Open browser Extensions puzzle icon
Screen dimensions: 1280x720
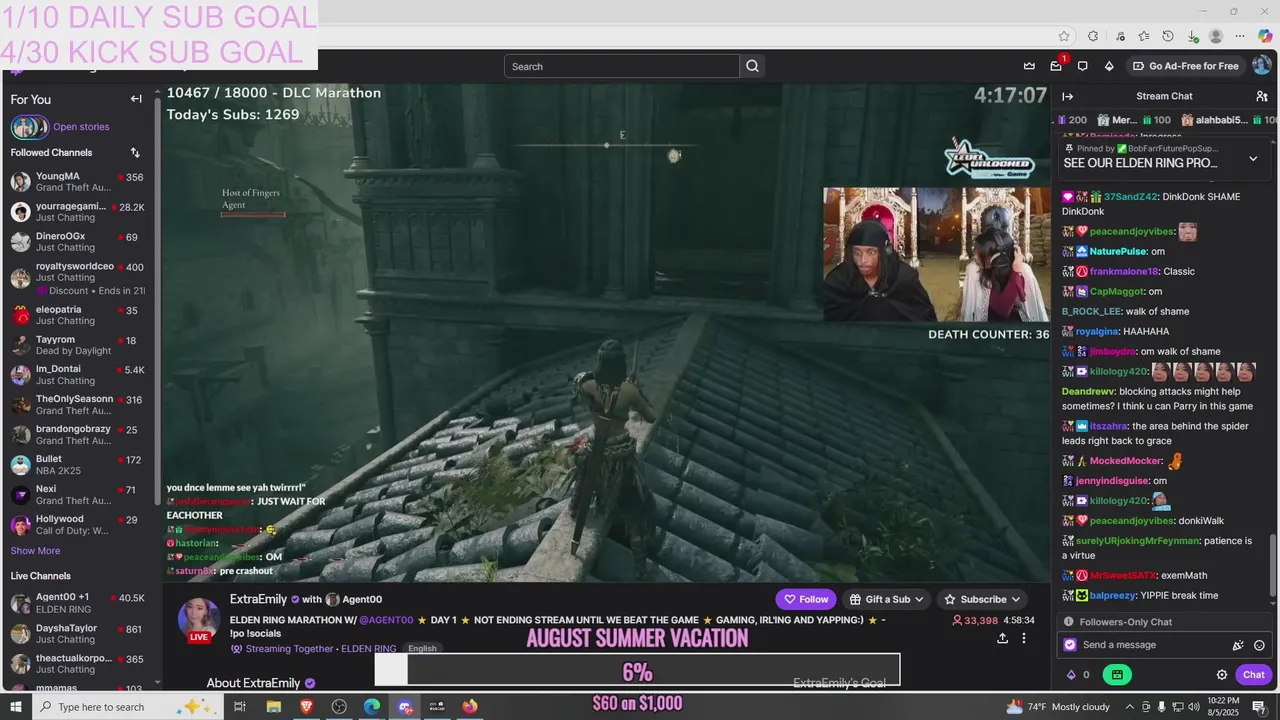pyautogui.click(x=1093, y=36)
